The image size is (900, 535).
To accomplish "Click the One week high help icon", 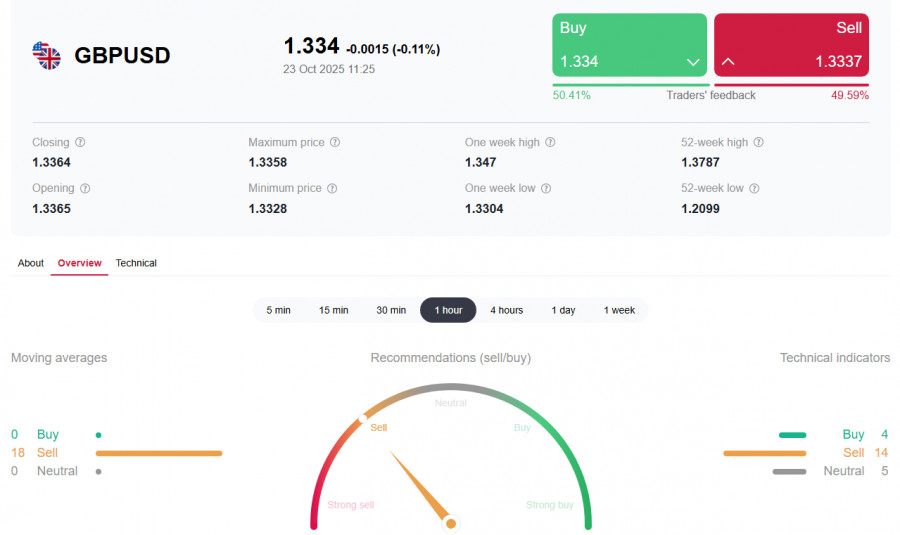I will pos(550,142).
